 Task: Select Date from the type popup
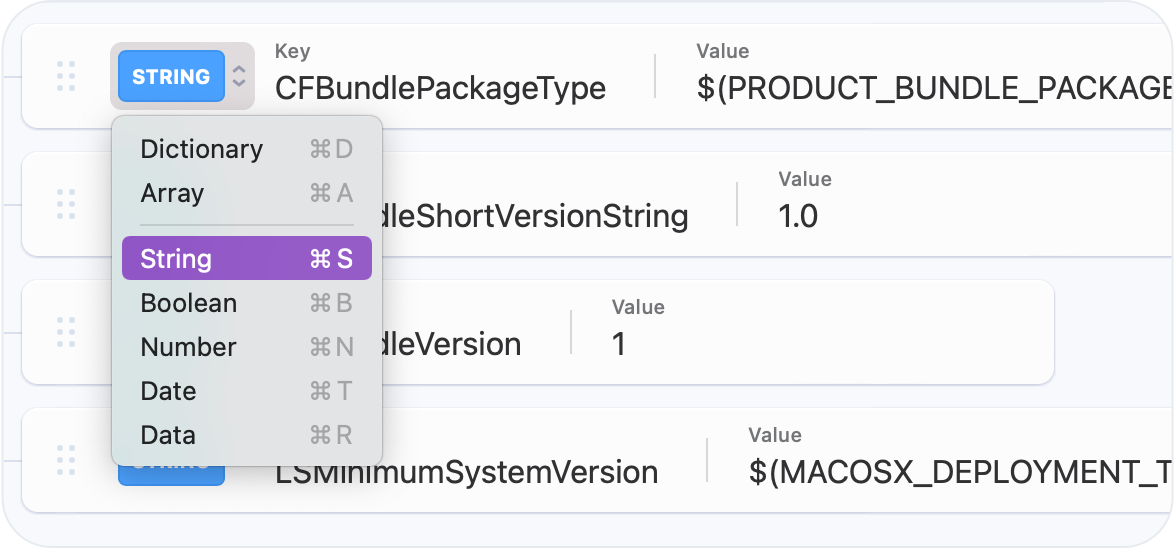pos(168,391)
